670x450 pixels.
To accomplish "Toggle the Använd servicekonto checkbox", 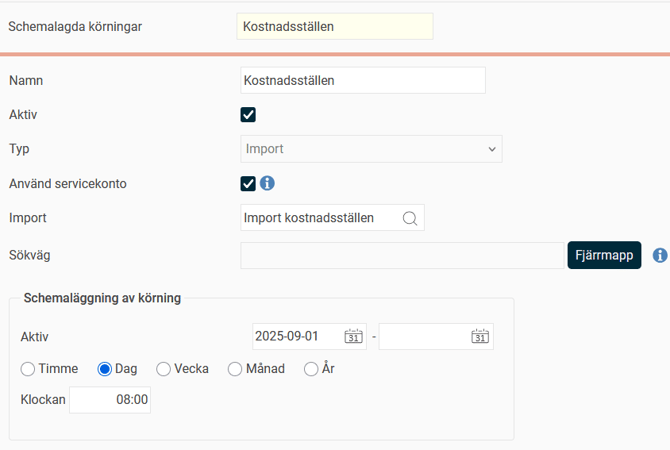I will tap(248, 183).
